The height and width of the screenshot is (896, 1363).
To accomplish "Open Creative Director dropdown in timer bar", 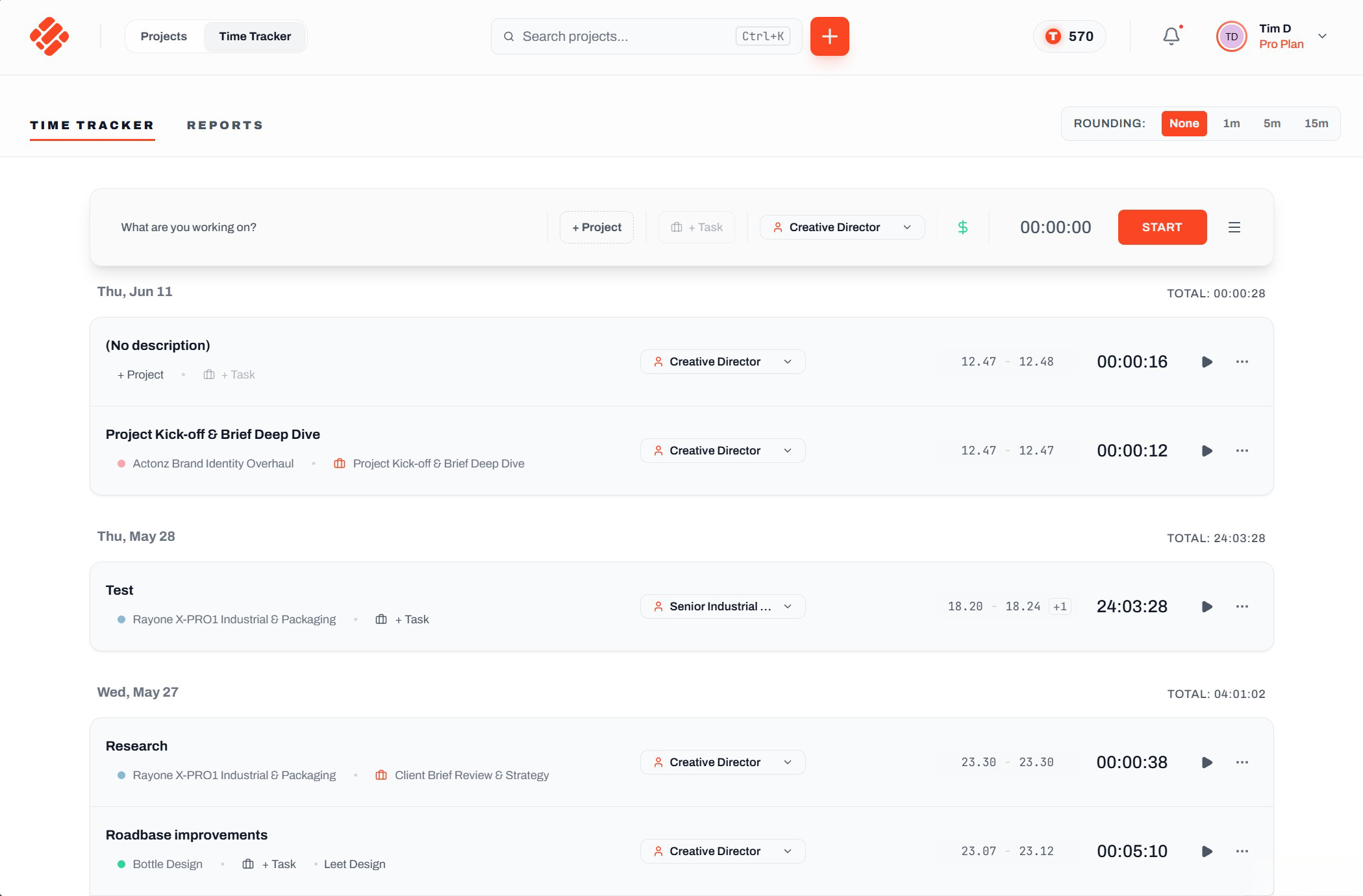I will pyautogui.click(x=842, y=227).
